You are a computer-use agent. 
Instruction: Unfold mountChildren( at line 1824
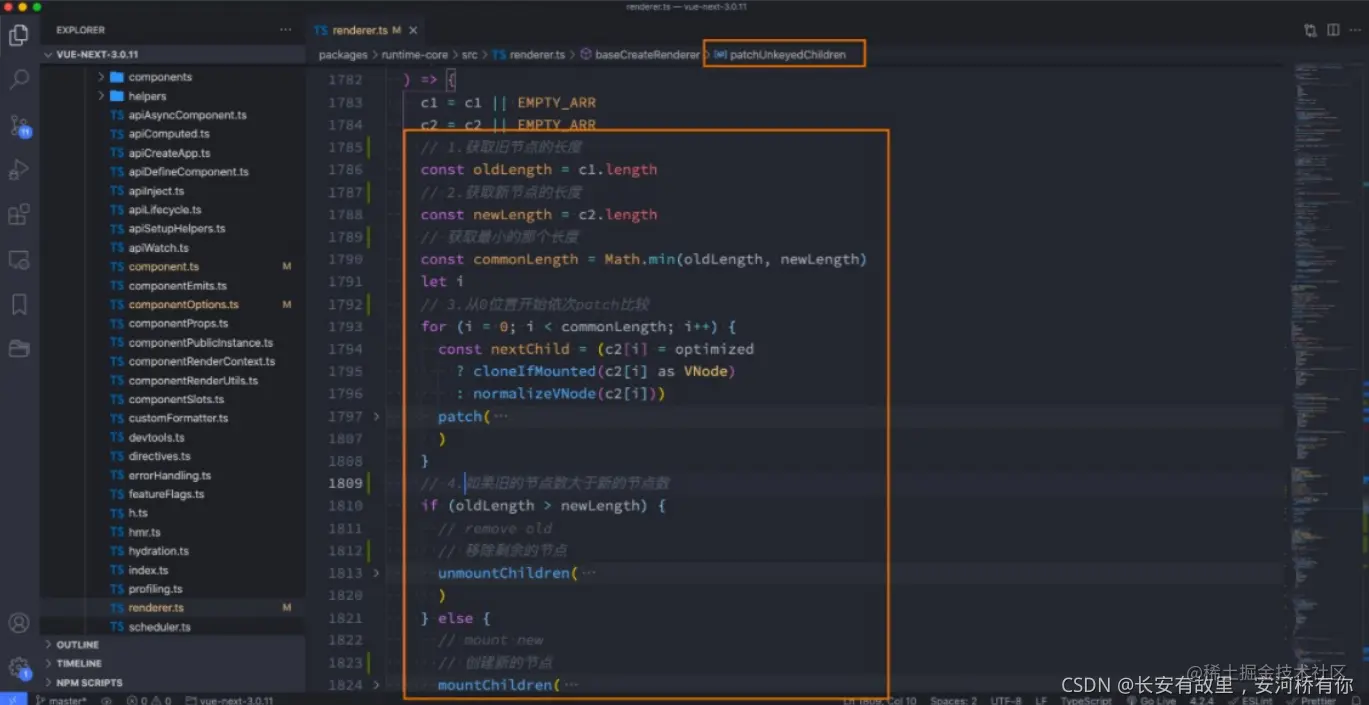[x=376, y=685]
